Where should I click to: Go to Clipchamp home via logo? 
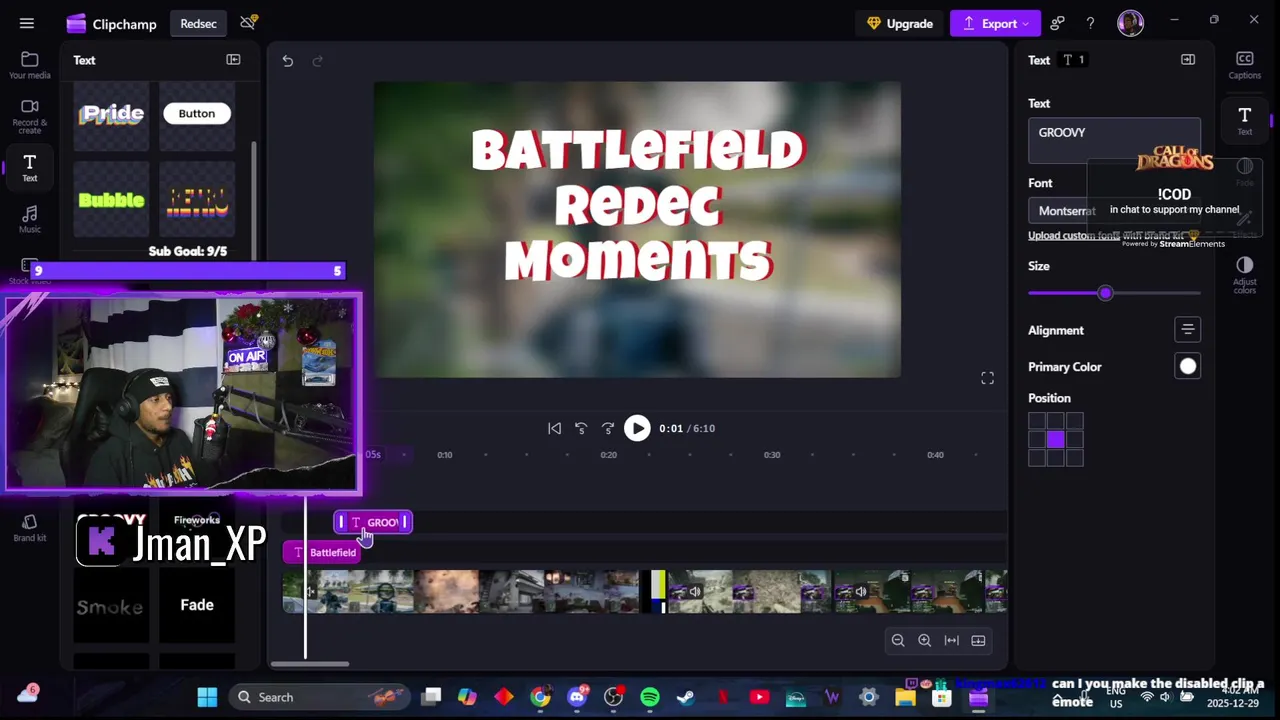[x=111, y=24]
